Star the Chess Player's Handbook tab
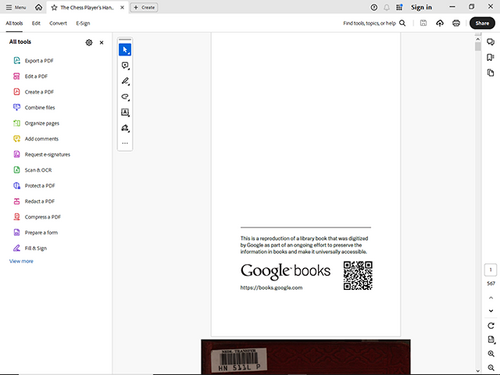 click(x=54, y=7)
